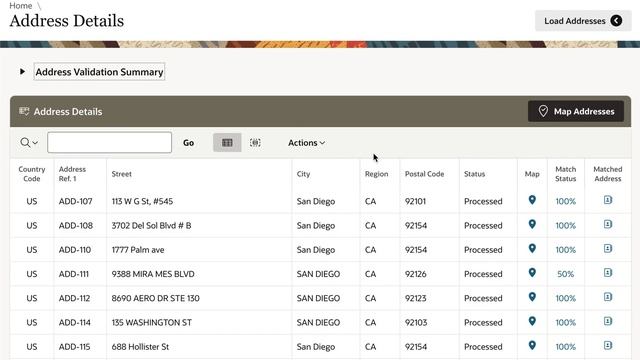Switch to single row view icon
This screenshot has height=360, width=640.
click(255, 142)
